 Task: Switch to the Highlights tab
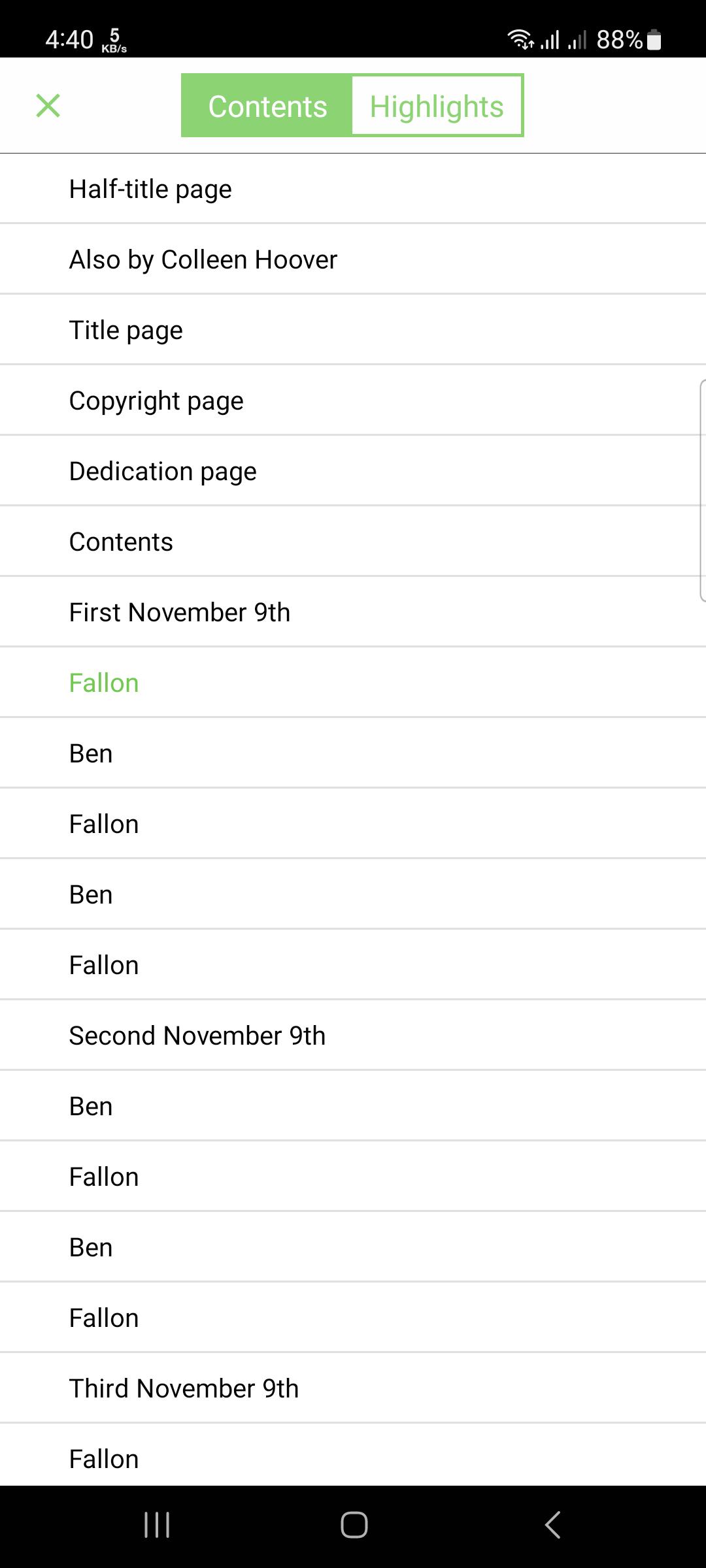(x=437, y=106)
